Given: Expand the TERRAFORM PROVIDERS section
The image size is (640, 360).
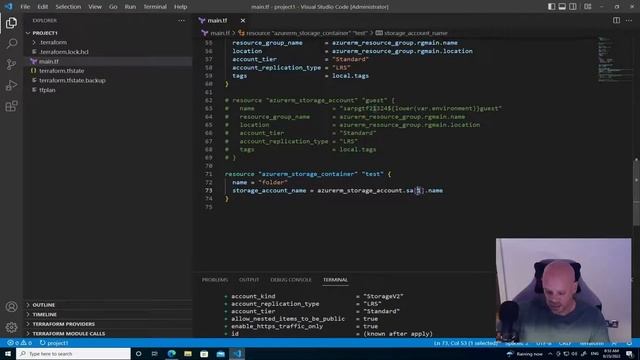Looking at the screenshot, I should coord(107,324).
